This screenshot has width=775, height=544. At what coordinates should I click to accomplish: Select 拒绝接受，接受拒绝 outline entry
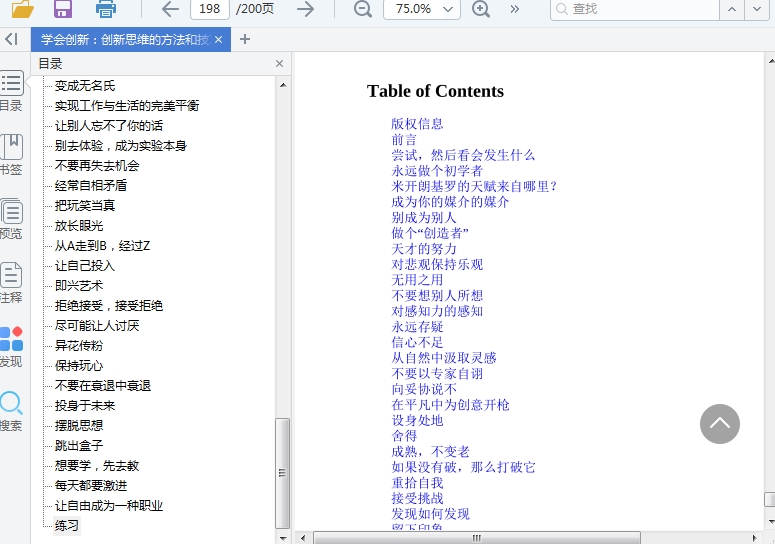[x=108, y=305]
